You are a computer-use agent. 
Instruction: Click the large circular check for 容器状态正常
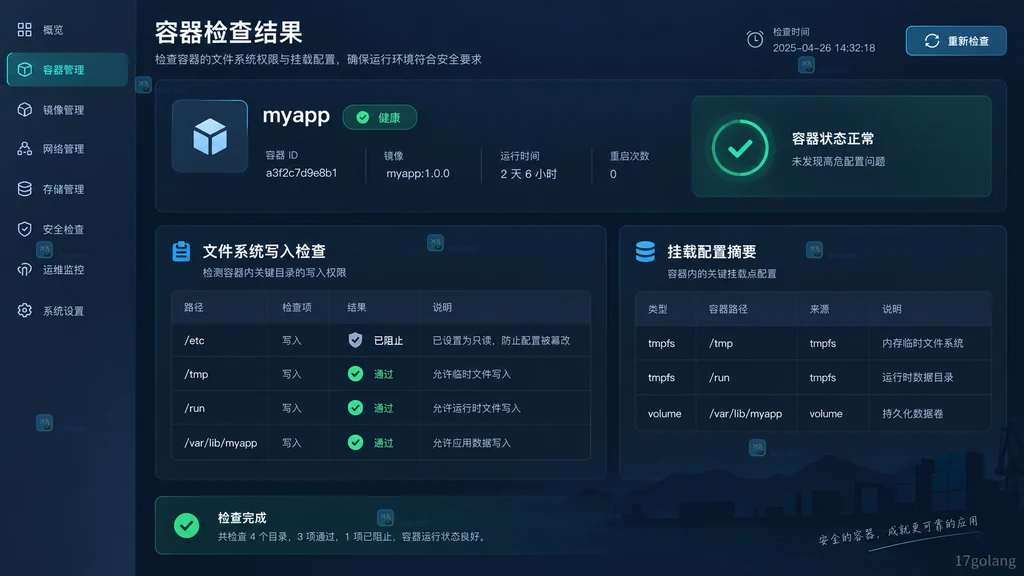[740, 148]
